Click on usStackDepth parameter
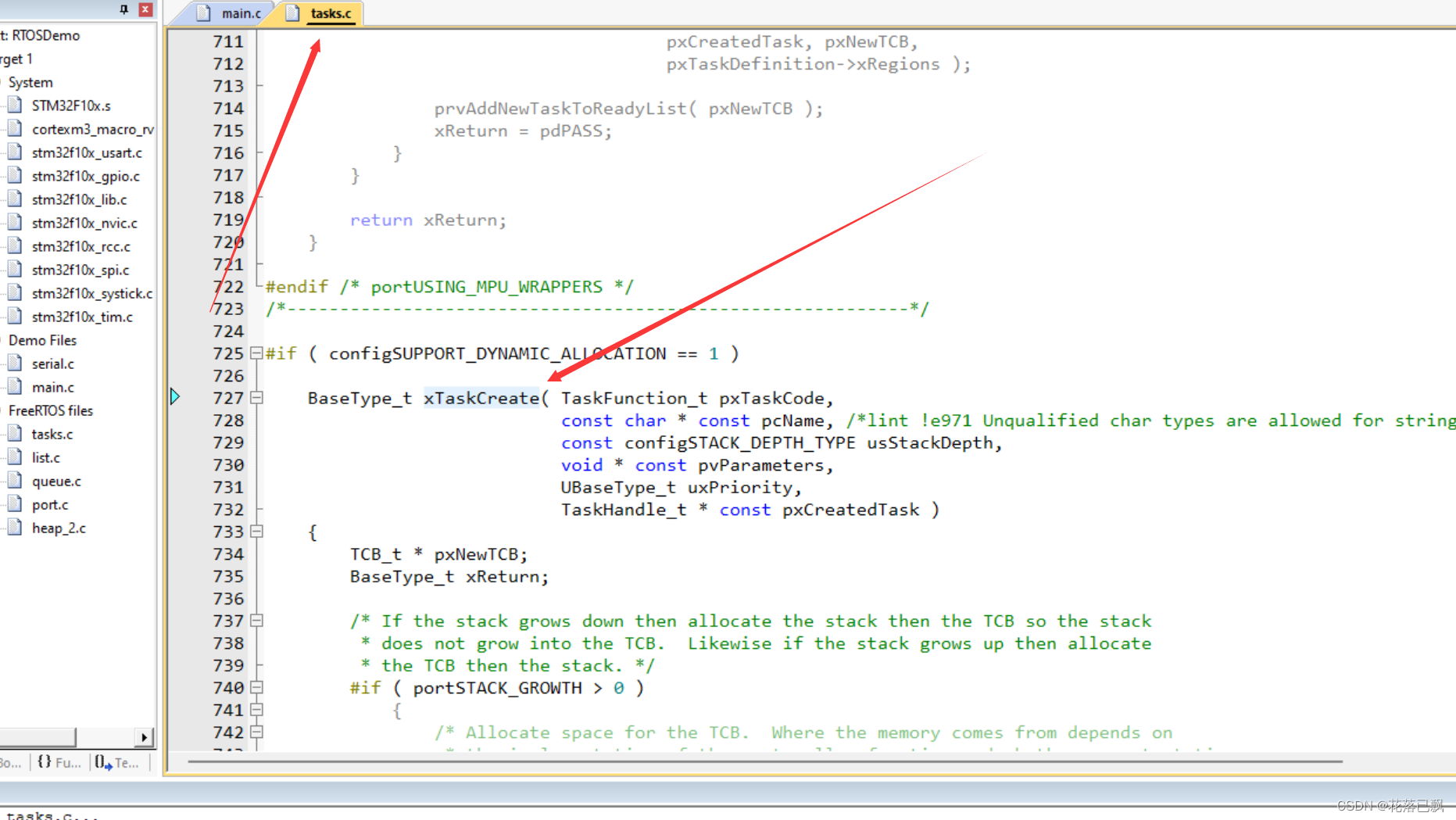The width and height of the screenshot is (1456, 820). [x=929, y=442]
